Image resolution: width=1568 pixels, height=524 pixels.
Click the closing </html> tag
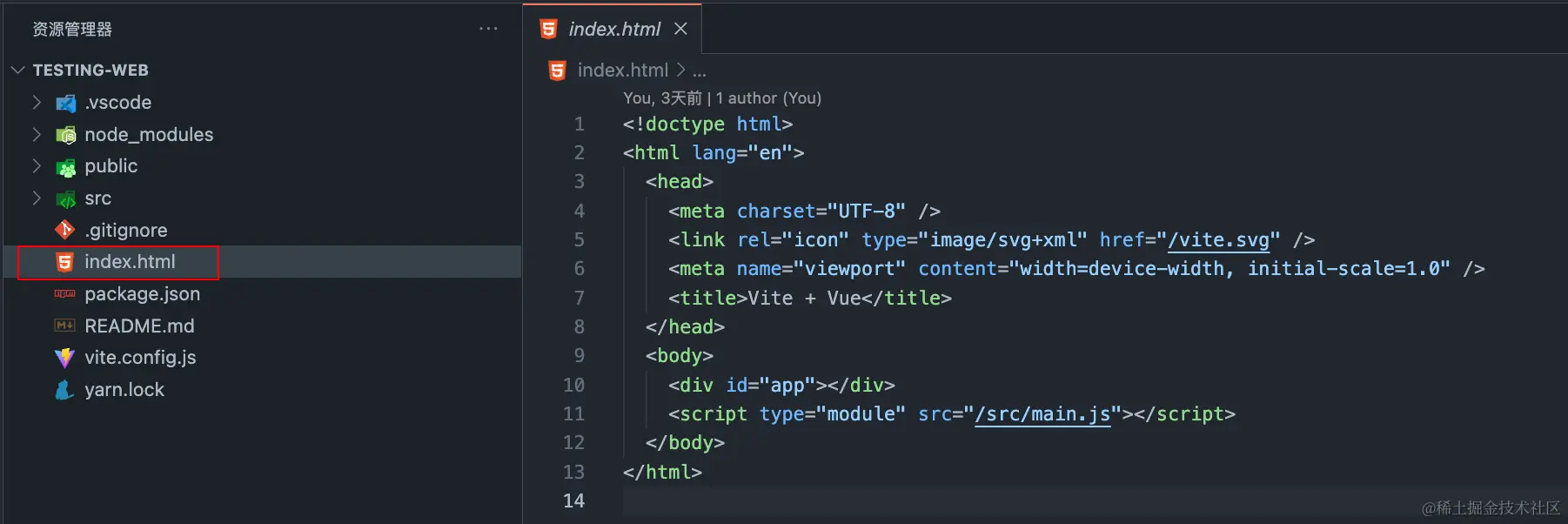pos(663,473)
